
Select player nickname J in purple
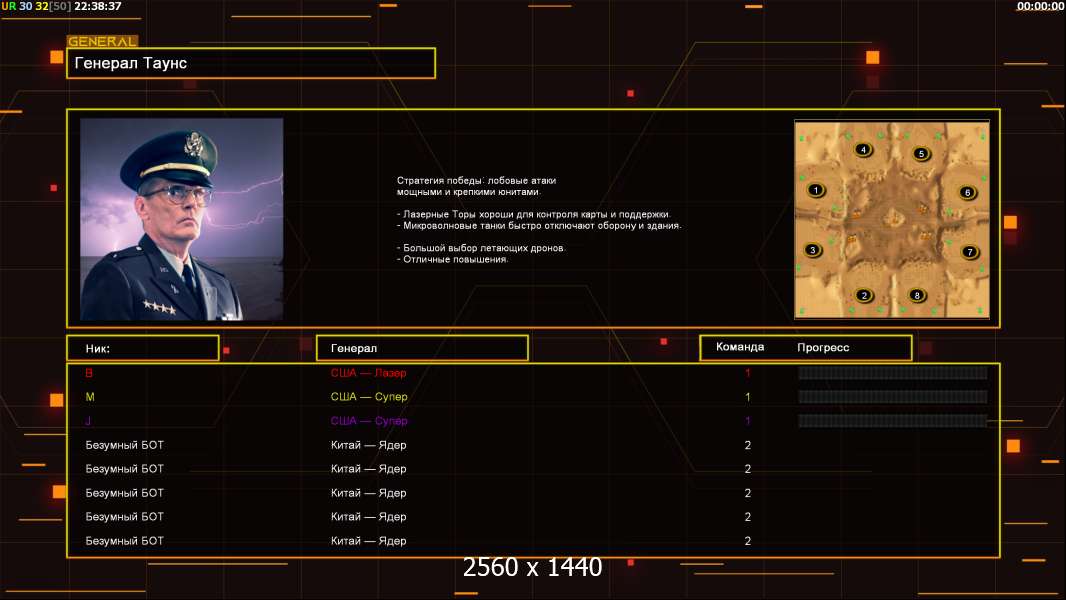(x=88, y=421)
